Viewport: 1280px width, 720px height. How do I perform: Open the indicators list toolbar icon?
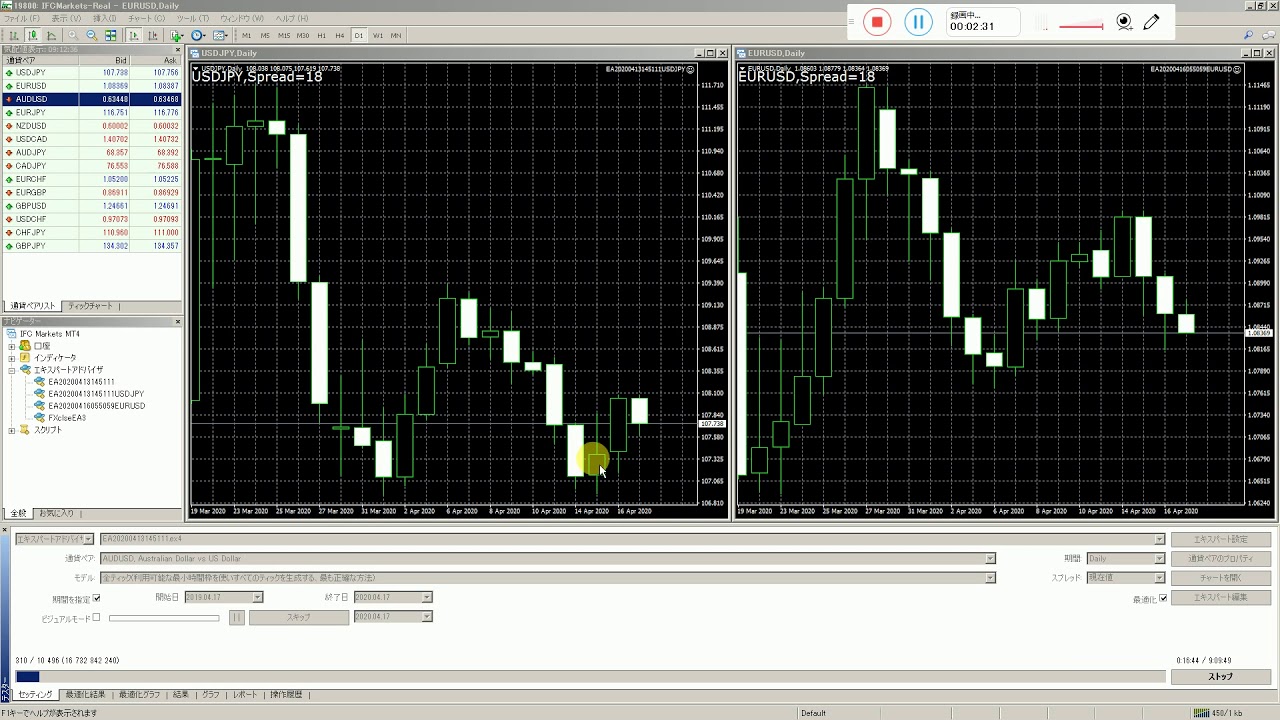(177, 35)
